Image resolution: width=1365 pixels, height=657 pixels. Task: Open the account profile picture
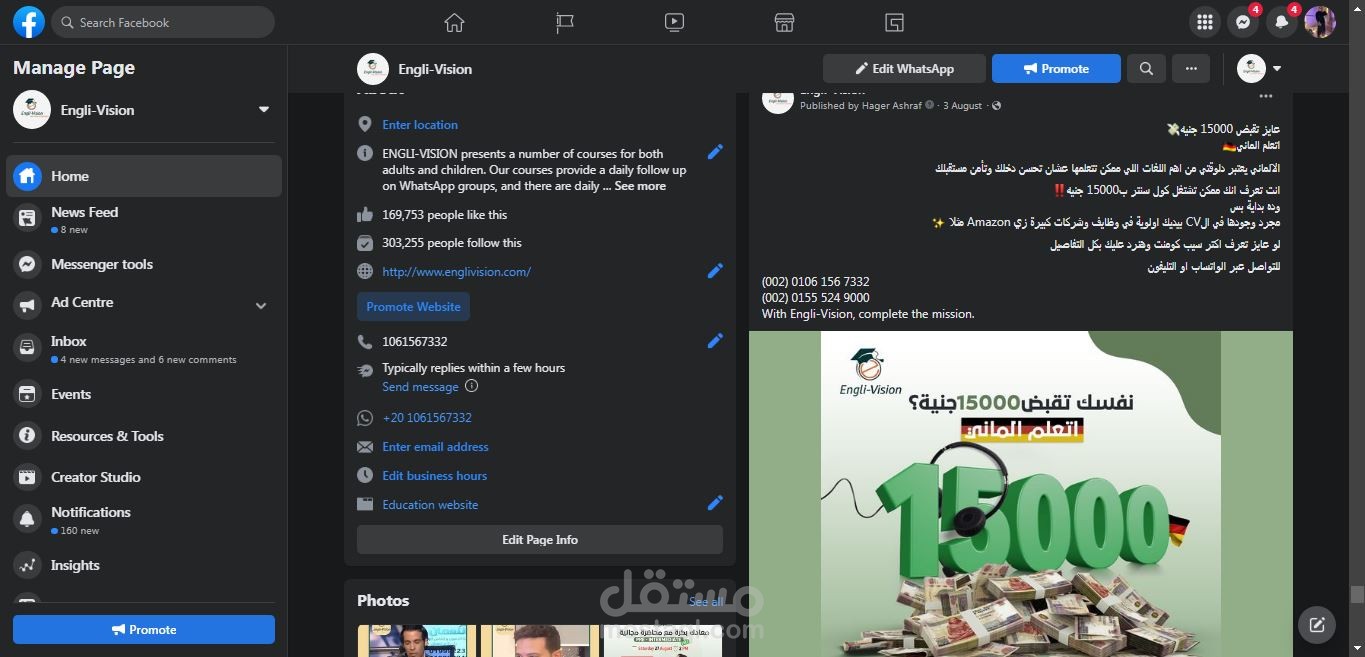pyautogui.click(x=1320, y=22)
